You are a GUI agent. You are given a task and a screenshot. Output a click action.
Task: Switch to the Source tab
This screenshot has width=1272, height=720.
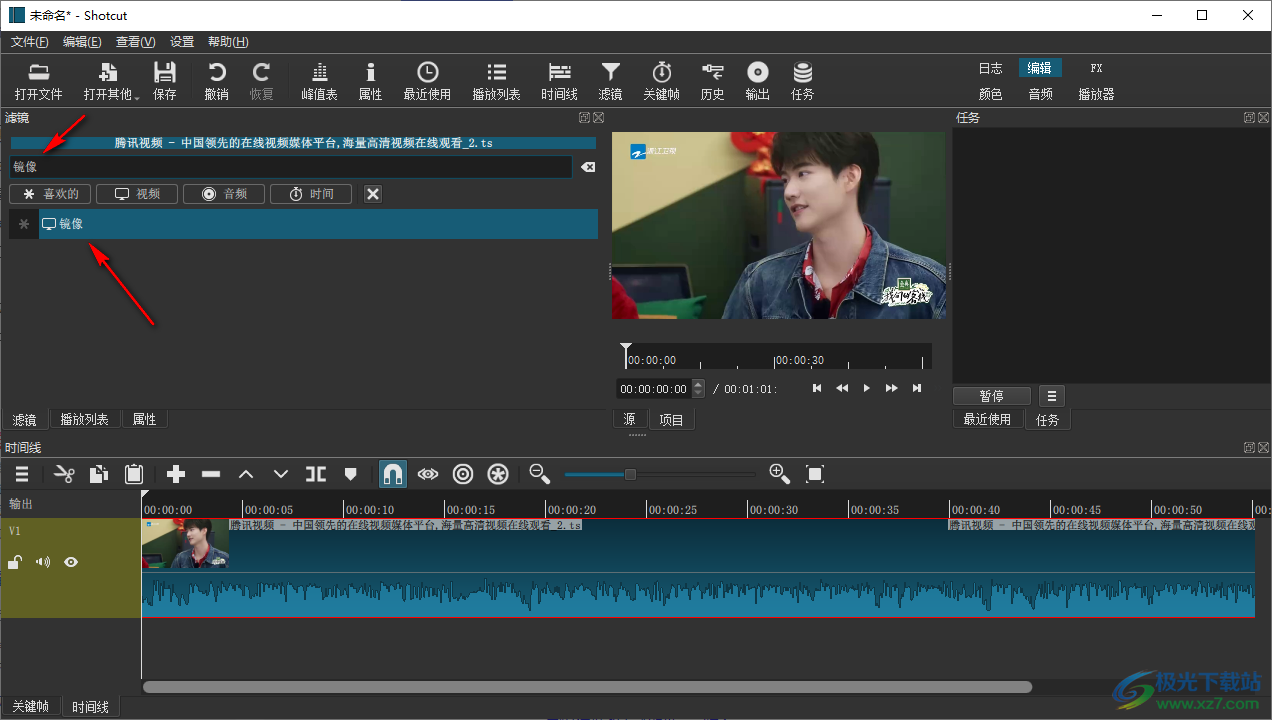pyautogui.click(x=629, y=420)
